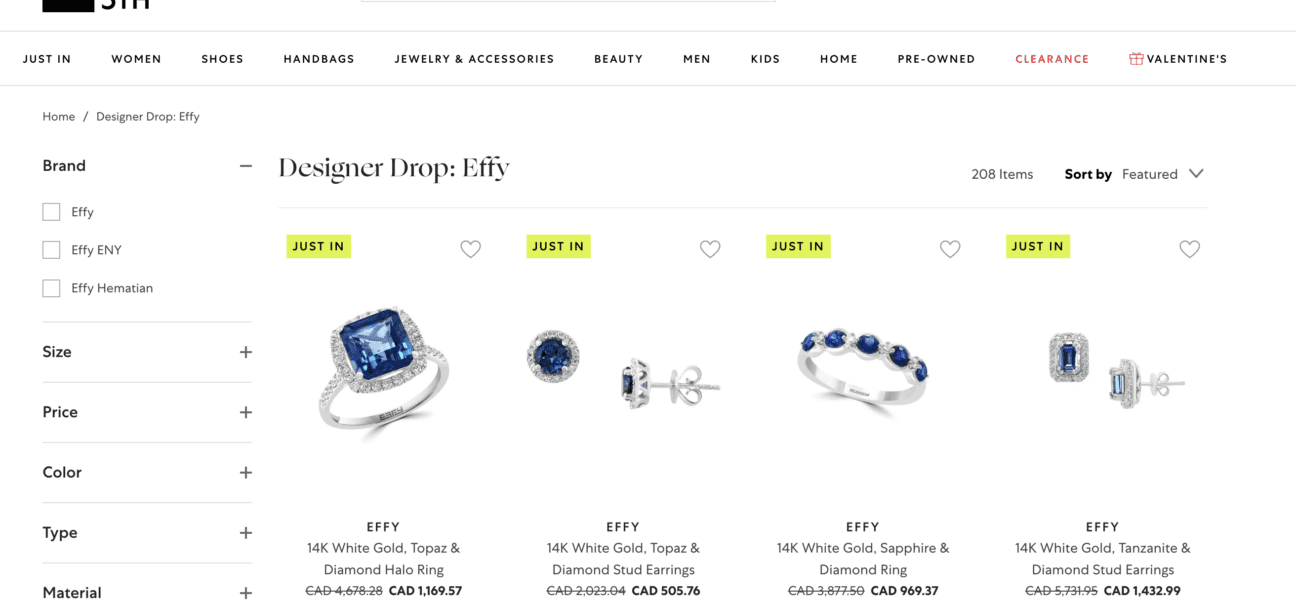The height and width of the screenshot is (600, 1296).
Task: Click the Saks logo at top left
Action: click(x=96, y=5)
